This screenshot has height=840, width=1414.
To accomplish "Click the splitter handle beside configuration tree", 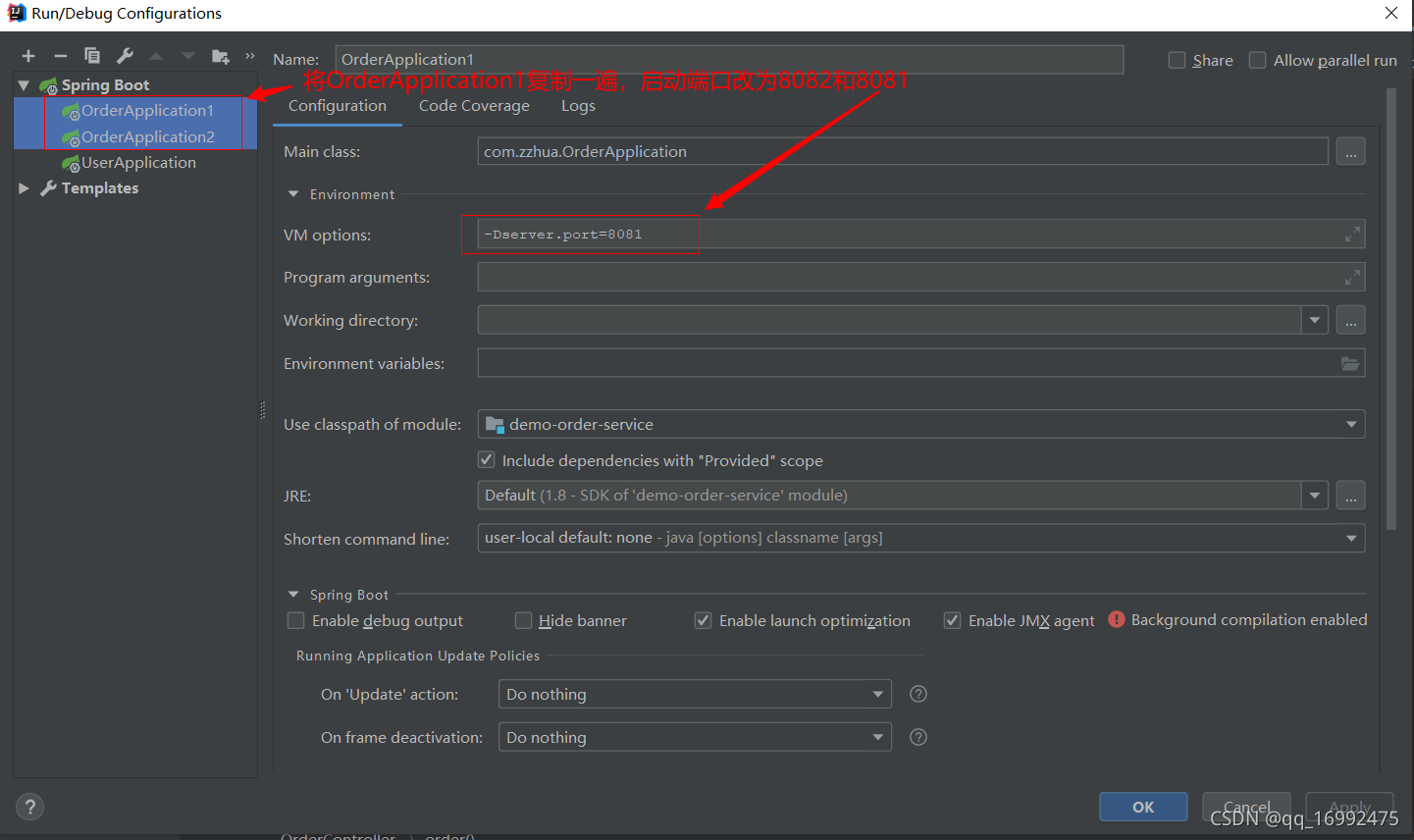I will click(263, 410).
